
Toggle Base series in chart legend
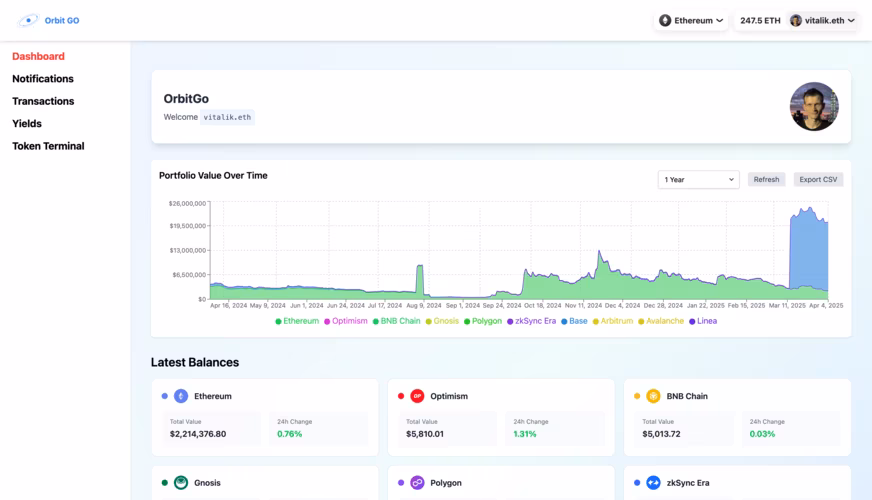pos(574,321)
